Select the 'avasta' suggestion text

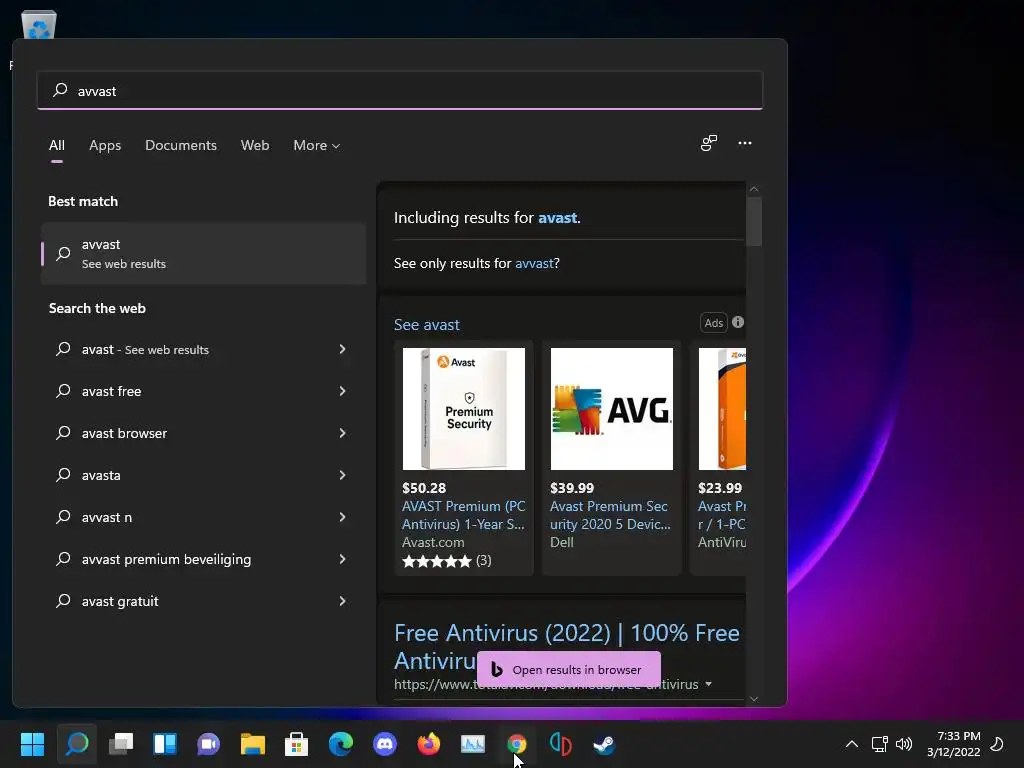pyautogui.click(x=101, y=475)
